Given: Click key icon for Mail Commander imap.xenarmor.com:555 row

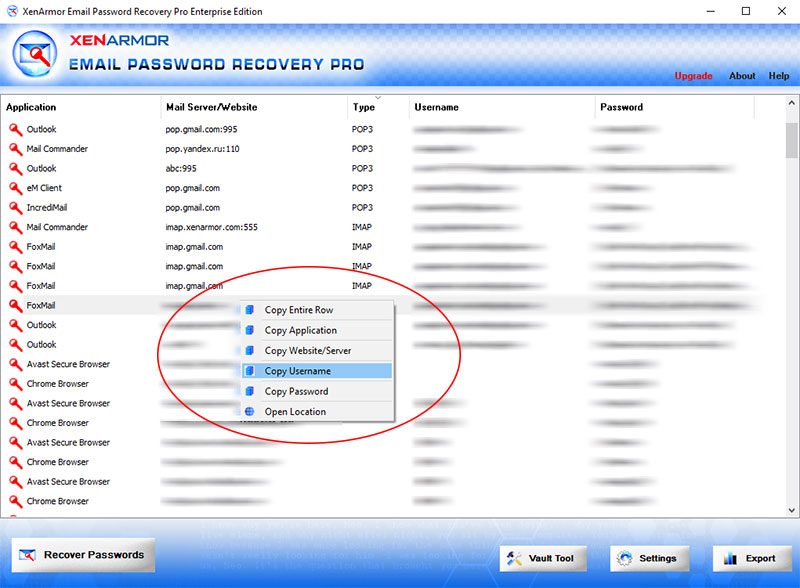Looking at the screenshot, I should pyautogui.click(x=16, y=227).
